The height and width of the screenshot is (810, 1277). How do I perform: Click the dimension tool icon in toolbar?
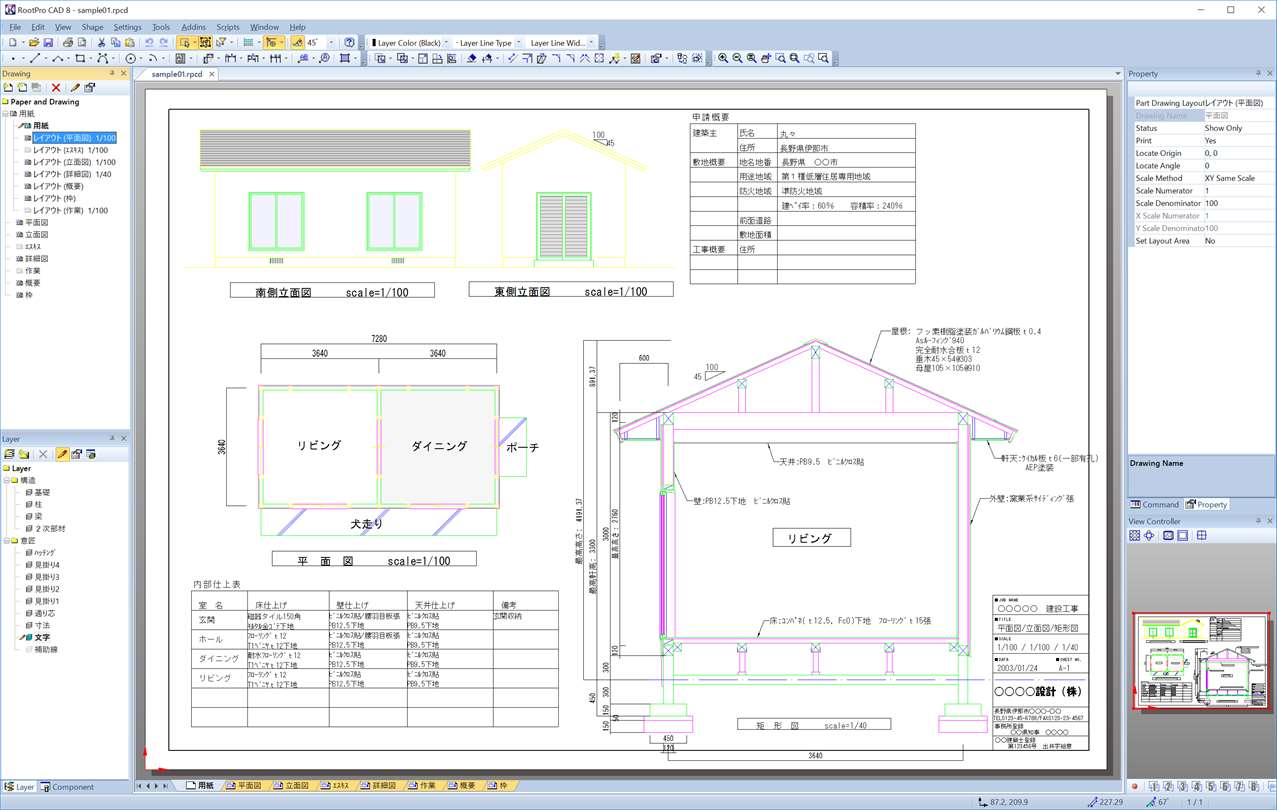click(x=230, y=59)
